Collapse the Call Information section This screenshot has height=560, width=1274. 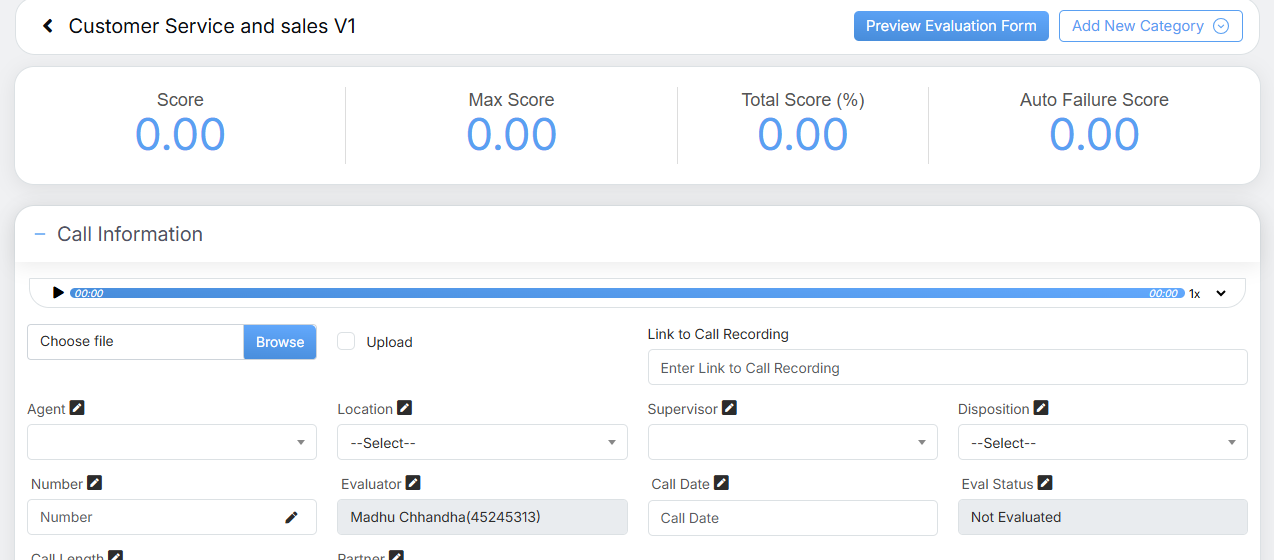click(40, 234)
